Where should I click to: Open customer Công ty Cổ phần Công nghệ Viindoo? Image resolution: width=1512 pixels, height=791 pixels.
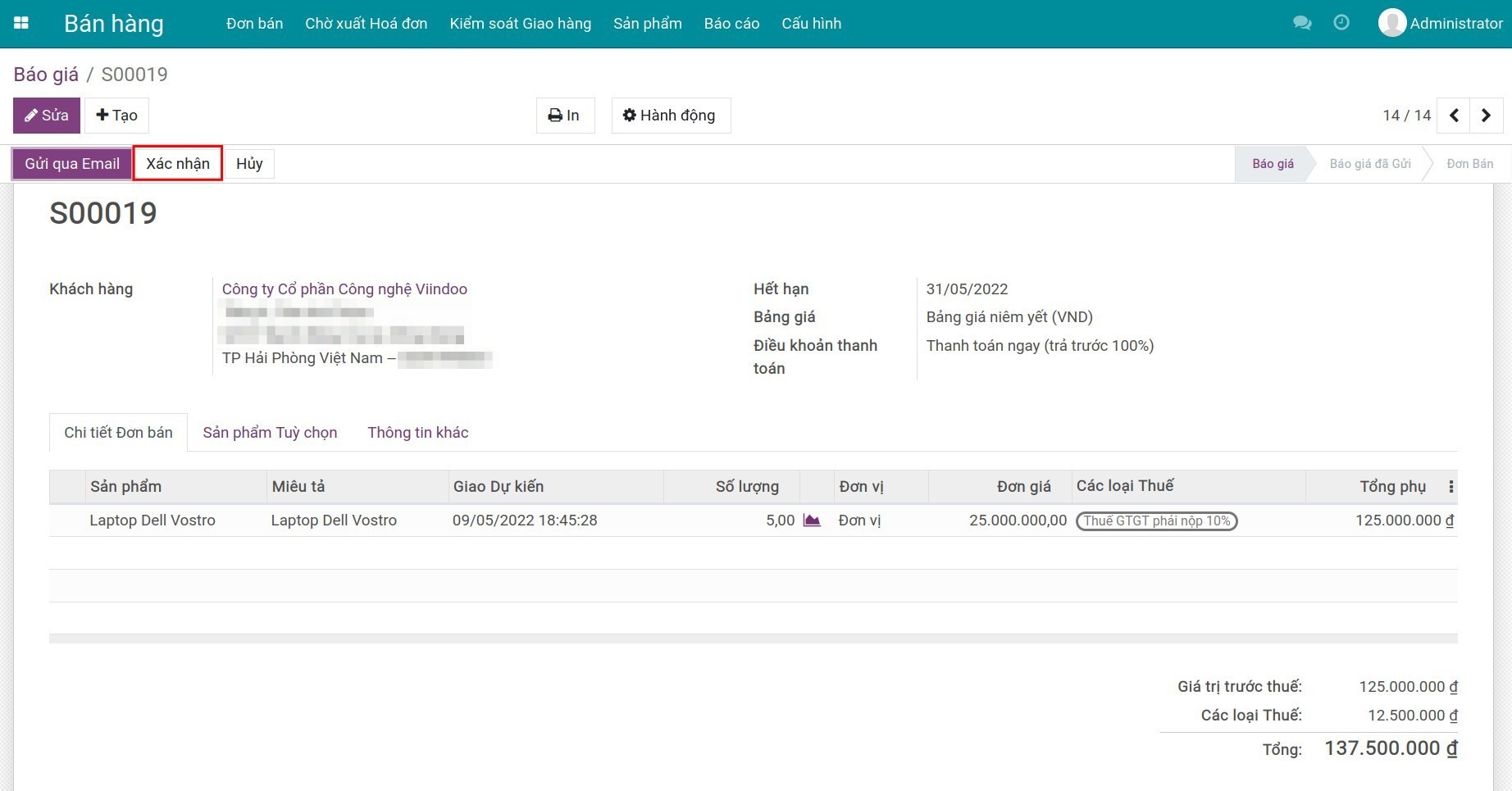[x=344, y=289]
